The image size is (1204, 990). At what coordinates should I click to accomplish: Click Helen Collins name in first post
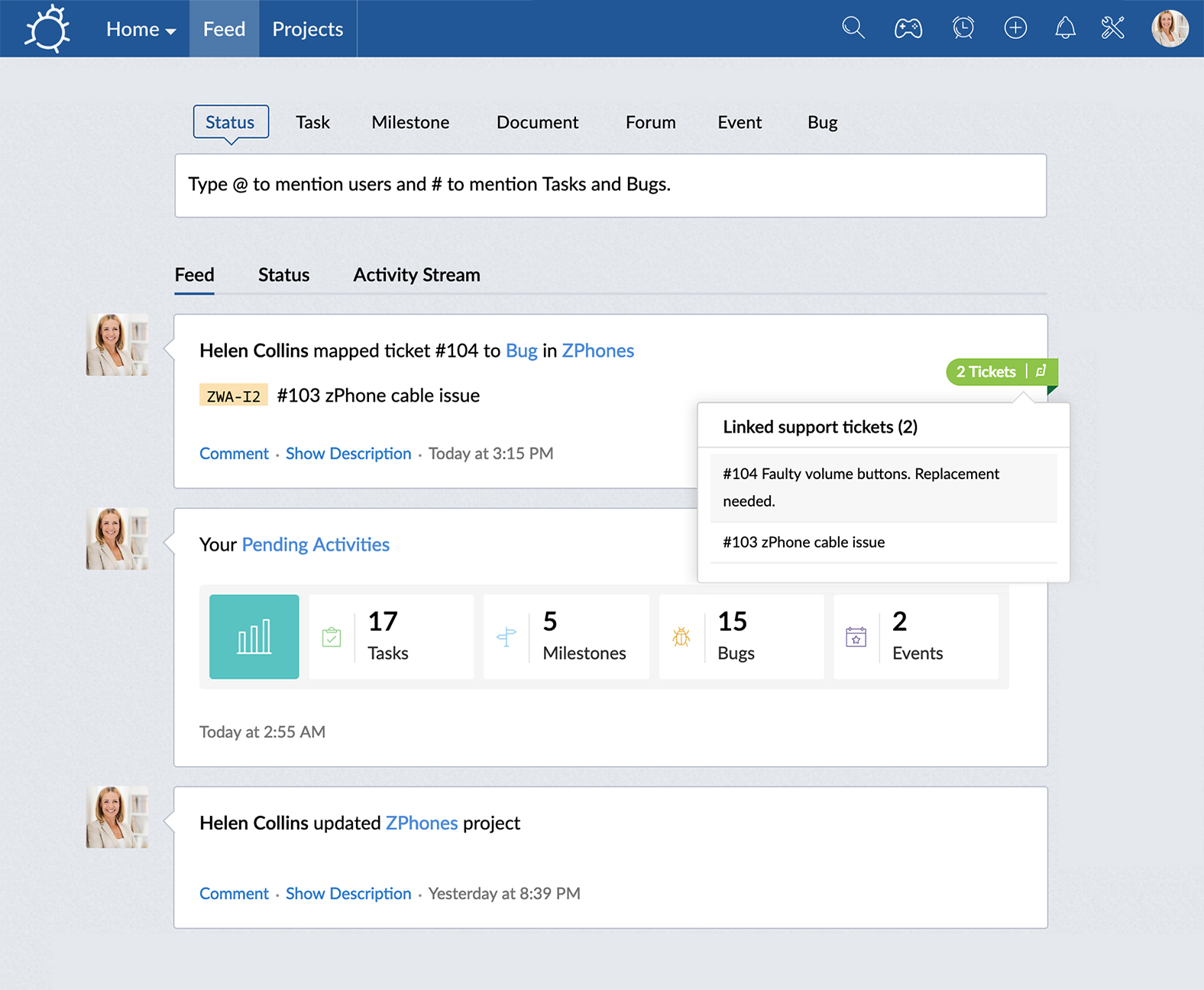coord(254,351)
